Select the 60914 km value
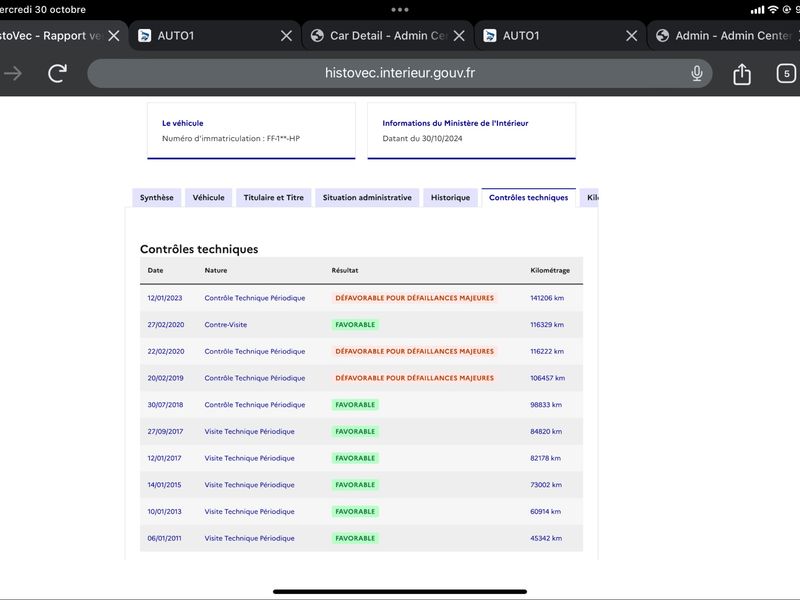The height and width of the screenshot is (600, 800). [x=545, y=511]
